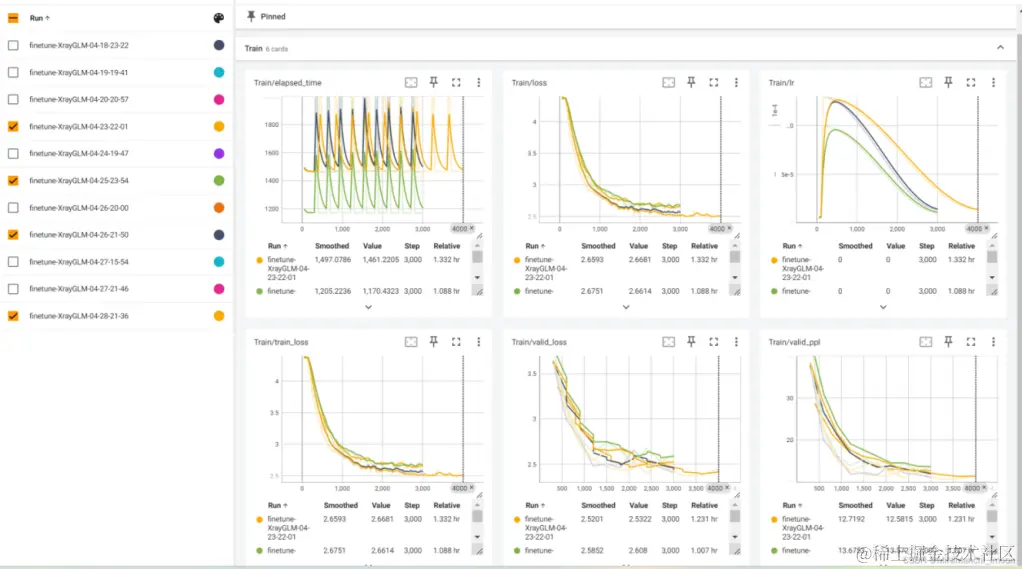This screenshot has width=1022, height=570.
Task: Open more options for Train/valid_loss card
Action: (x=736, y=341)
